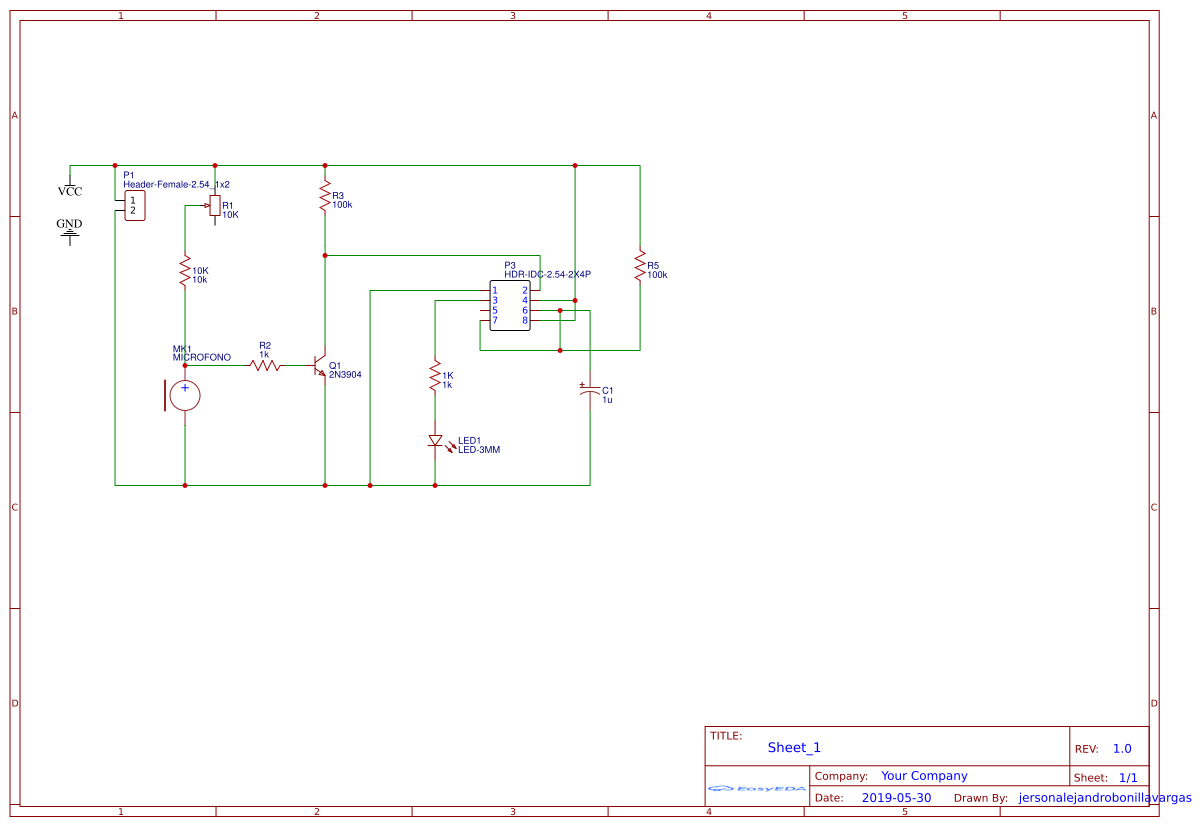Image resolution: width=1203 pixels, height=827 pixels.
Task: Select the Sheet_1 title text
Action: click(x=793, y=747)
